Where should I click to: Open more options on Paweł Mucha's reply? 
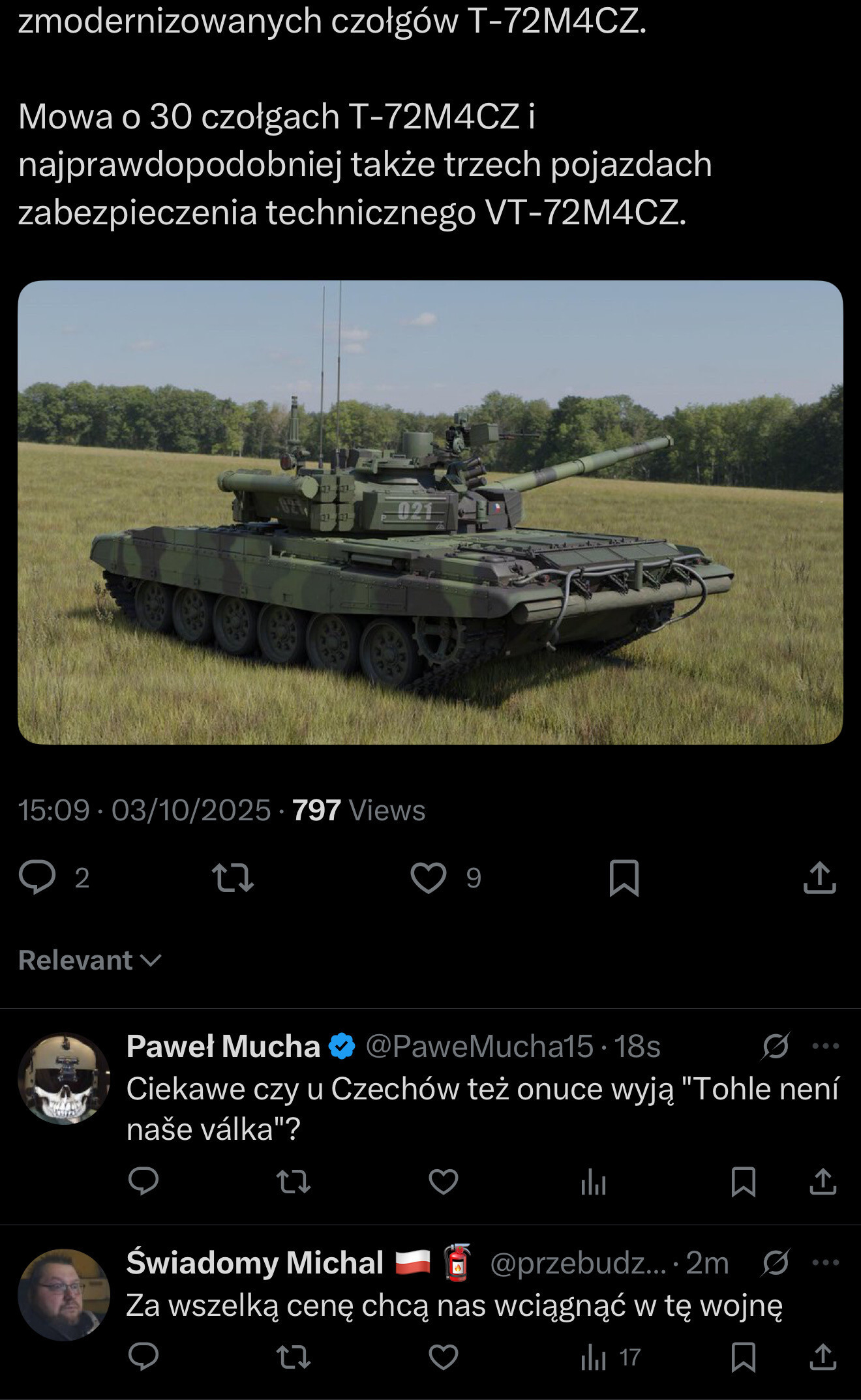825,1046
